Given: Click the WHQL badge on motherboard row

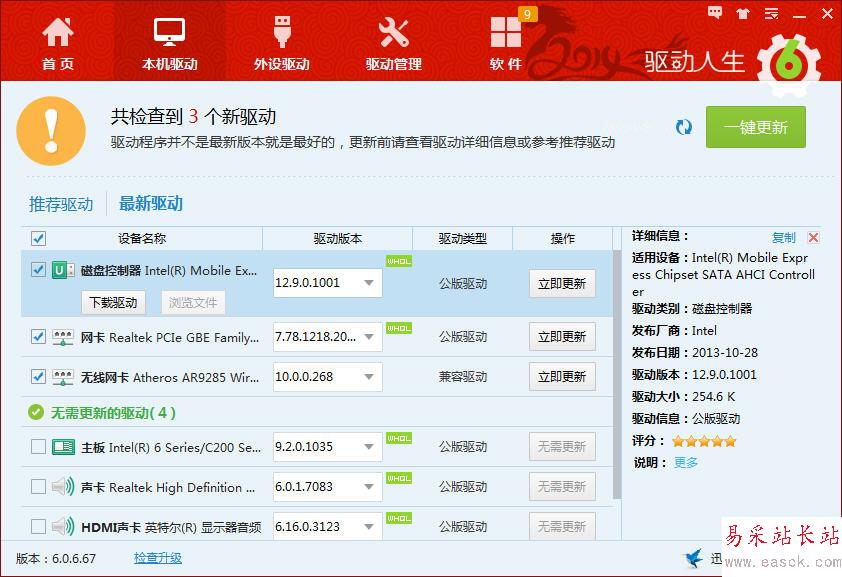Looking at the screenshot, I should coord(398,439).
